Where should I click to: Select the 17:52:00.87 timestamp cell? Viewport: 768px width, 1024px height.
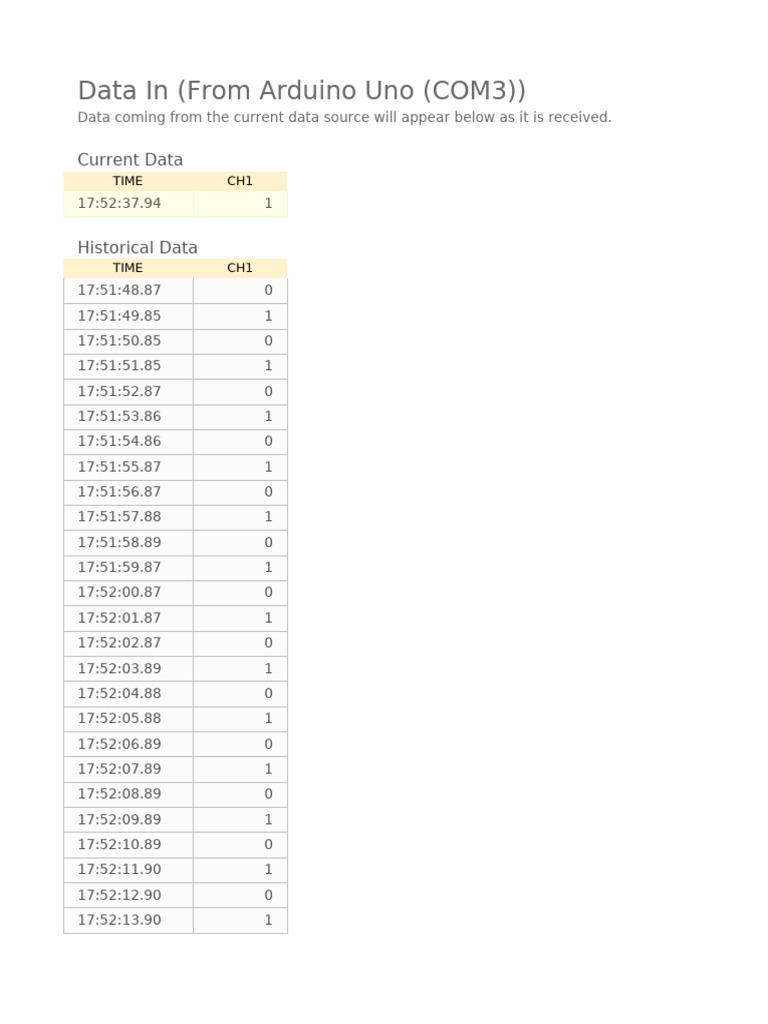click(x=120, y=592)
